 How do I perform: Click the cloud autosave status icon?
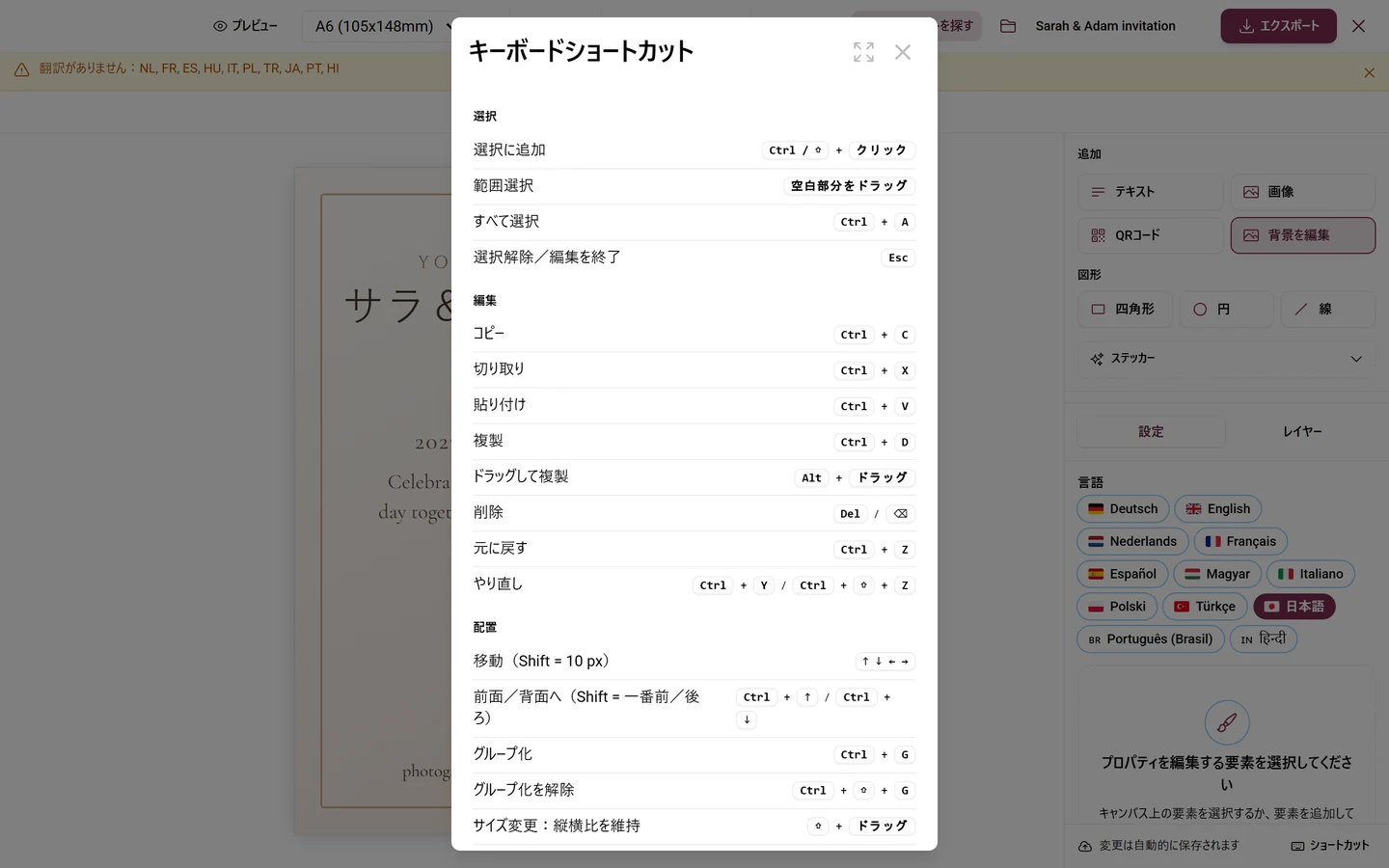coord(1085,846)
